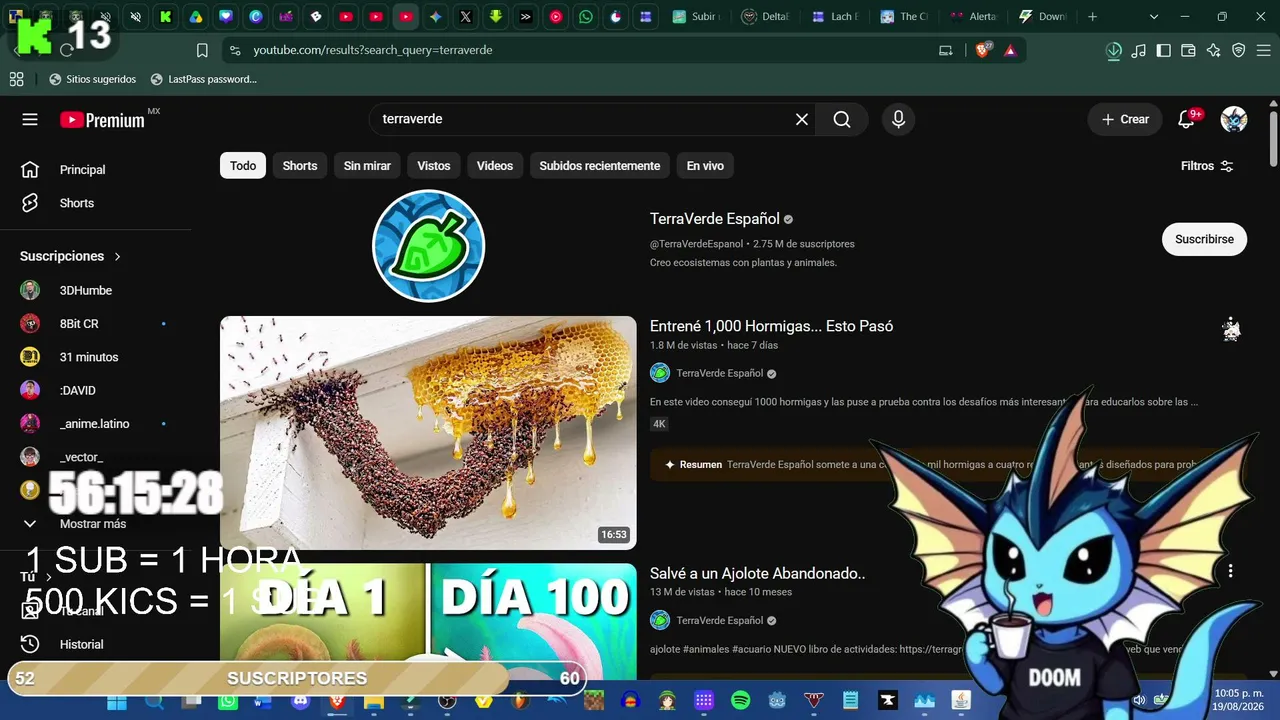Expand the tab search dropdown
This screenshot has width=1280, height=720.
[1154, 16]
